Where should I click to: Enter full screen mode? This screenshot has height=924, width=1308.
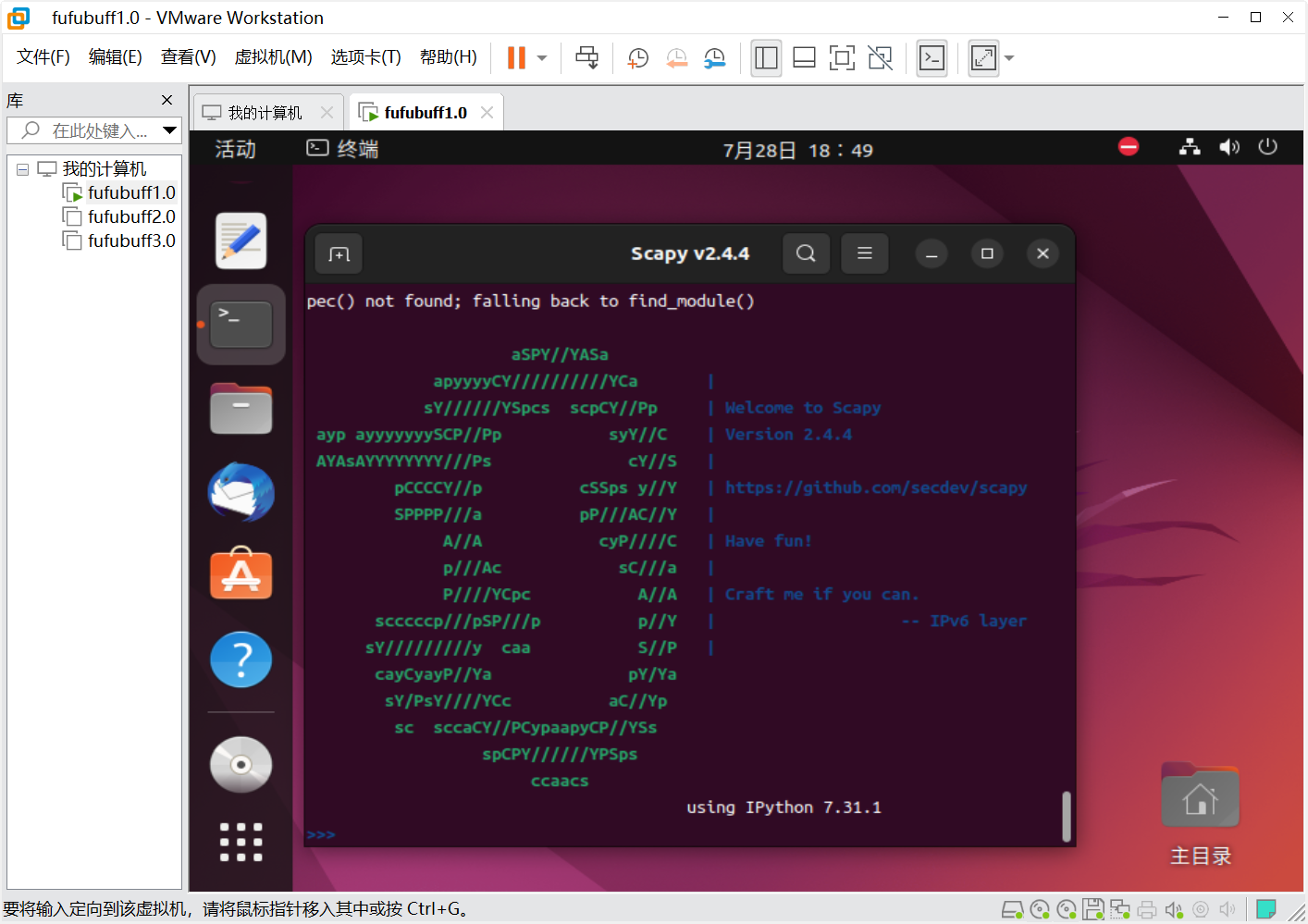pyautogui.click(x=842, y=58)
